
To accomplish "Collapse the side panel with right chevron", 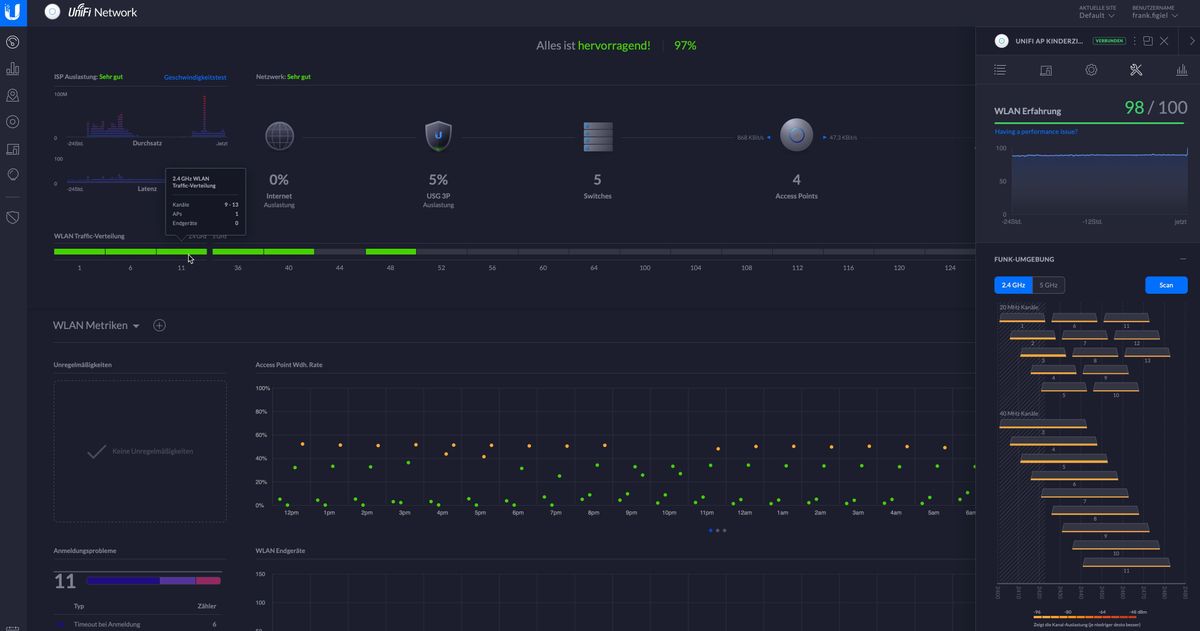I will point(1192,41).
